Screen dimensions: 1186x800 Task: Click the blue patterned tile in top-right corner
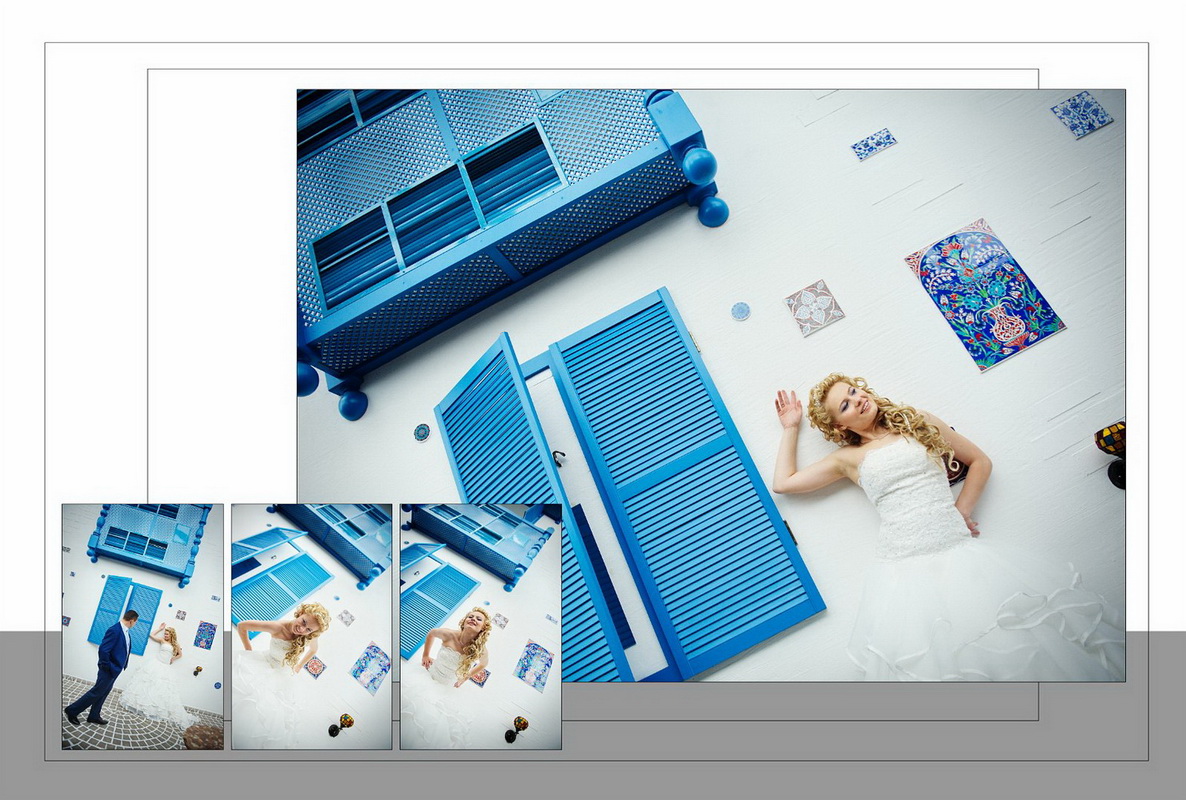pyautogui.click(x=1081, y=114)
